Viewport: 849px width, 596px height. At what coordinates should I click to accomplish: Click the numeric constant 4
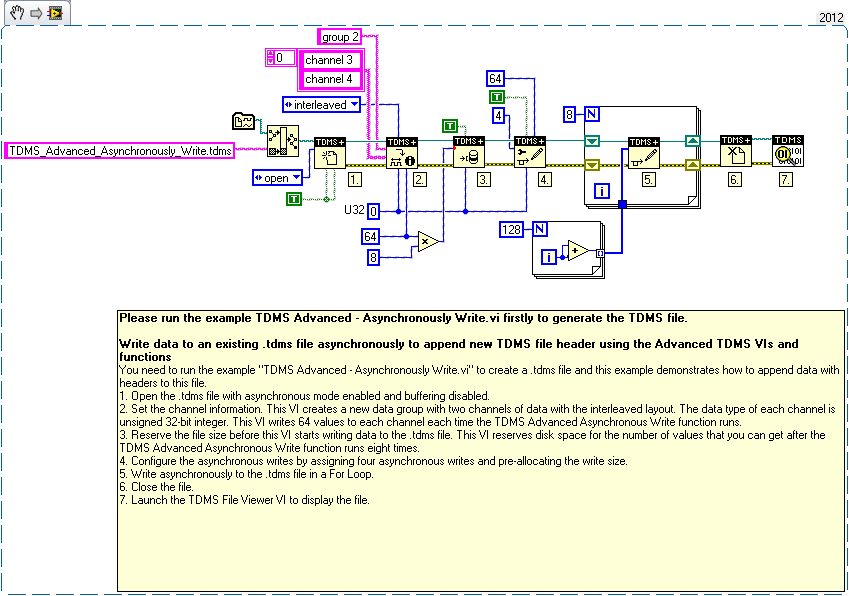pos(499,115)
